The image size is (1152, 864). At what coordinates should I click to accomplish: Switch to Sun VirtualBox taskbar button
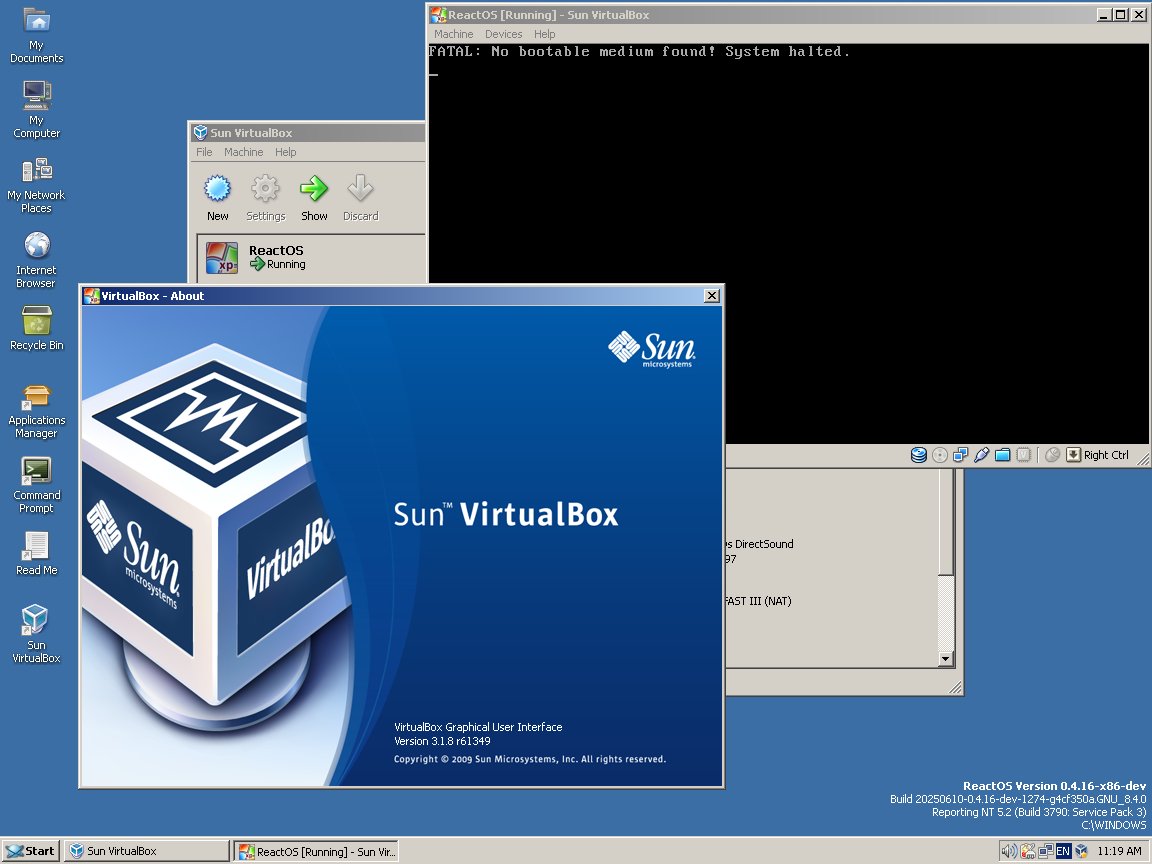coord(147,851)
